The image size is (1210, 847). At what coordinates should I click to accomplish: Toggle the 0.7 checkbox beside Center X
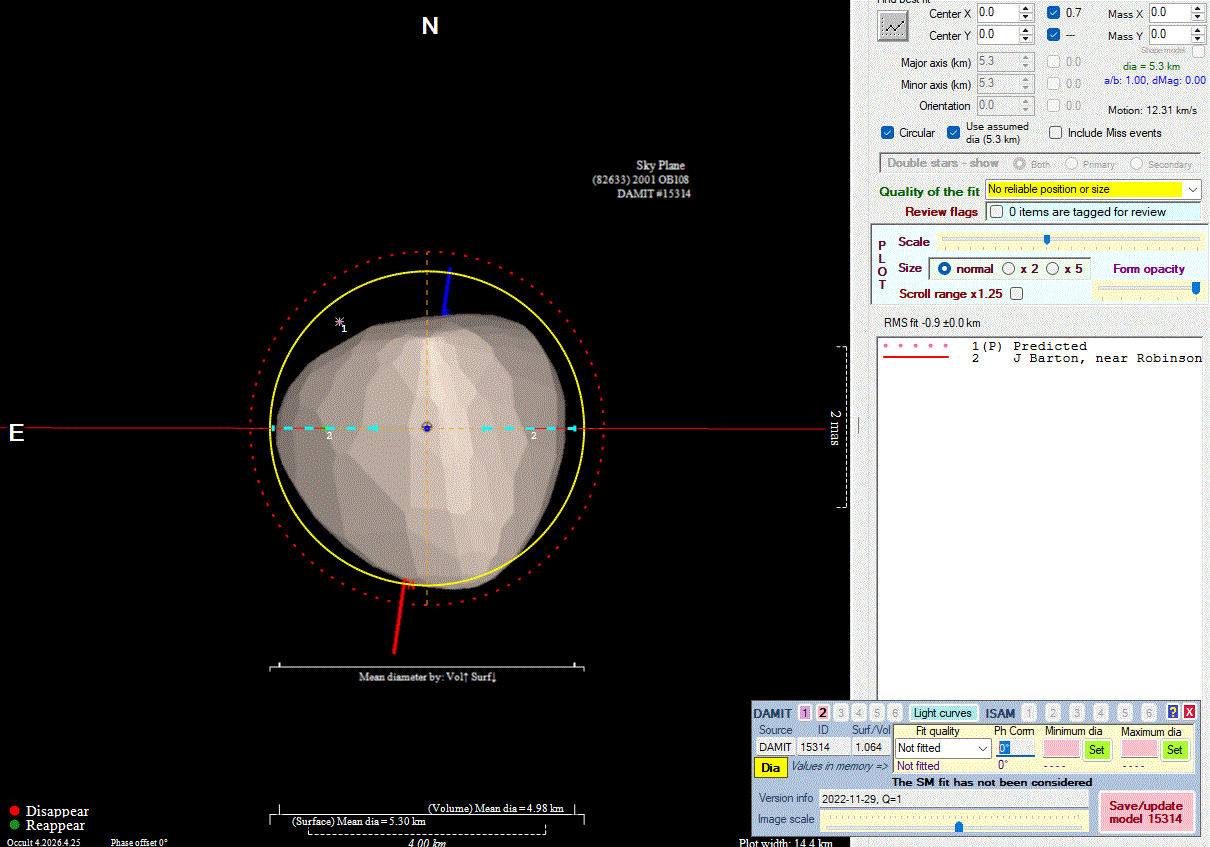[x=1054, y=13]
